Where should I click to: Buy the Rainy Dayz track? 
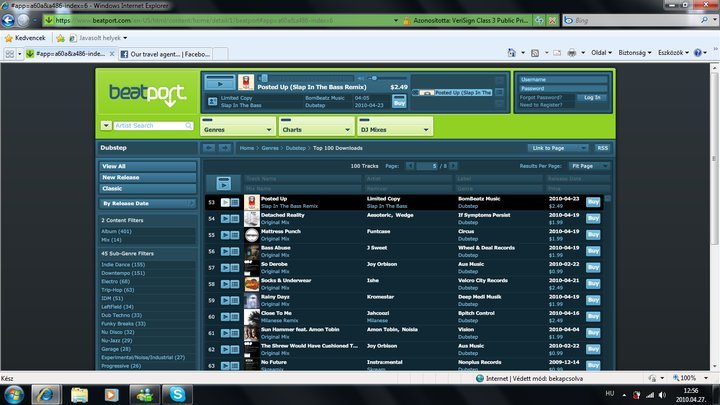[x=593, y=300]
